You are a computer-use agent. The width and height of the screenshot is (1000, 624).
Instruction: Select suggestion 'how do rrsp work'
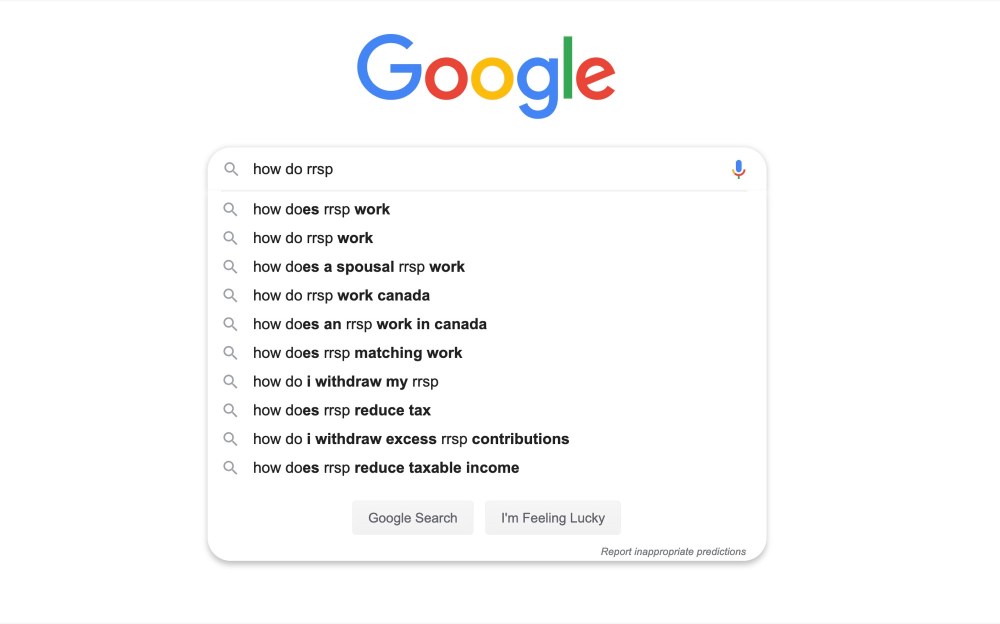pyautogui.click(x=313, y=239)
